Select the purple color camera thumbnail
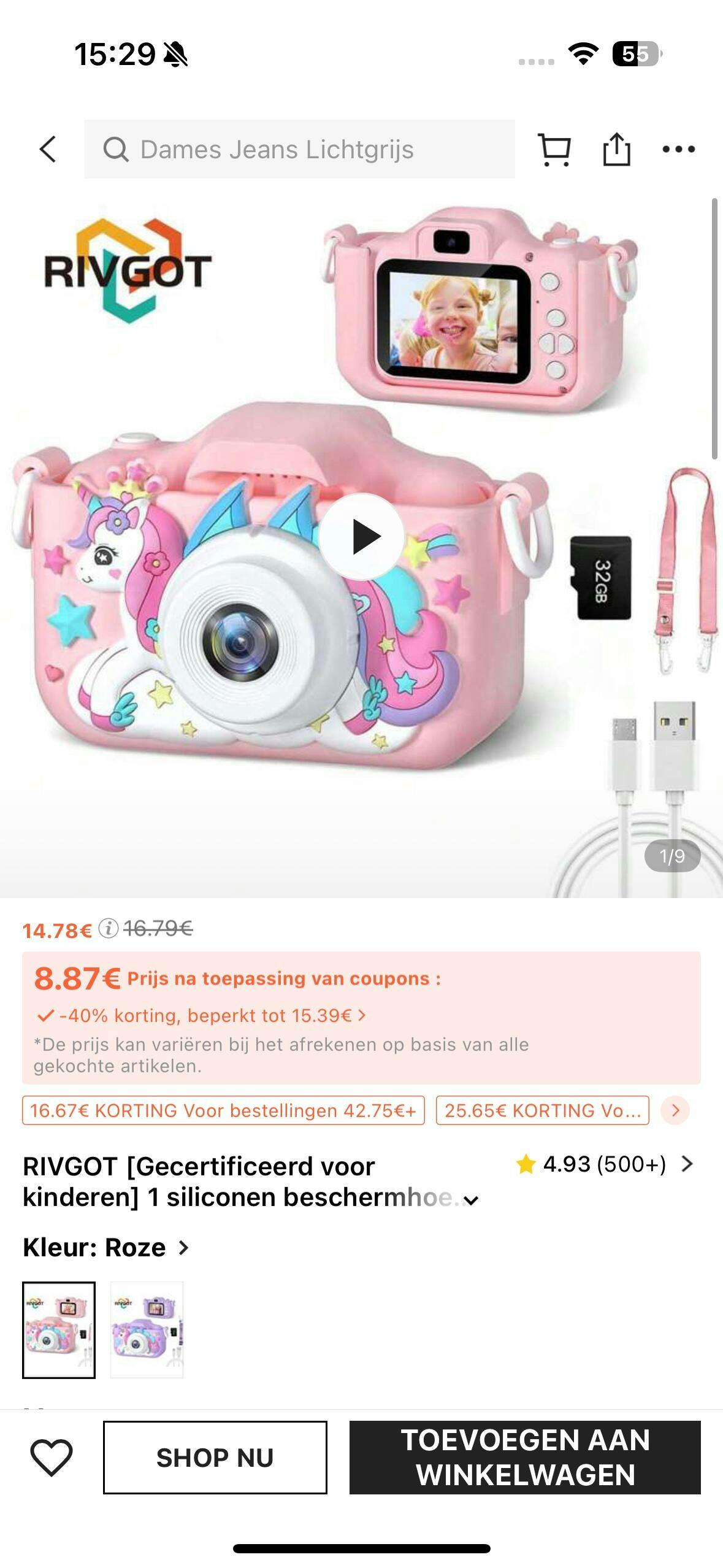723x1568 pixels. 147,1330
